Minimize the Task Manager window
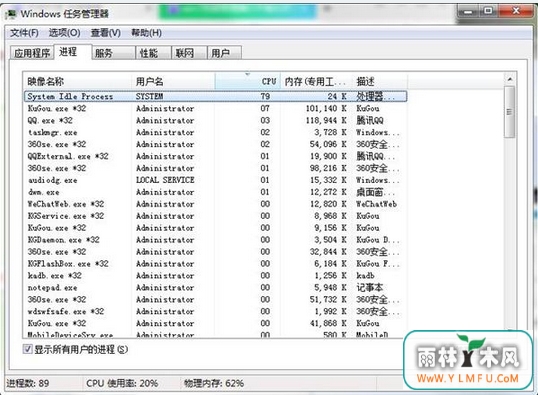This screenshot has width=538, height=395. pyautogui.click(x=468, y=12)
